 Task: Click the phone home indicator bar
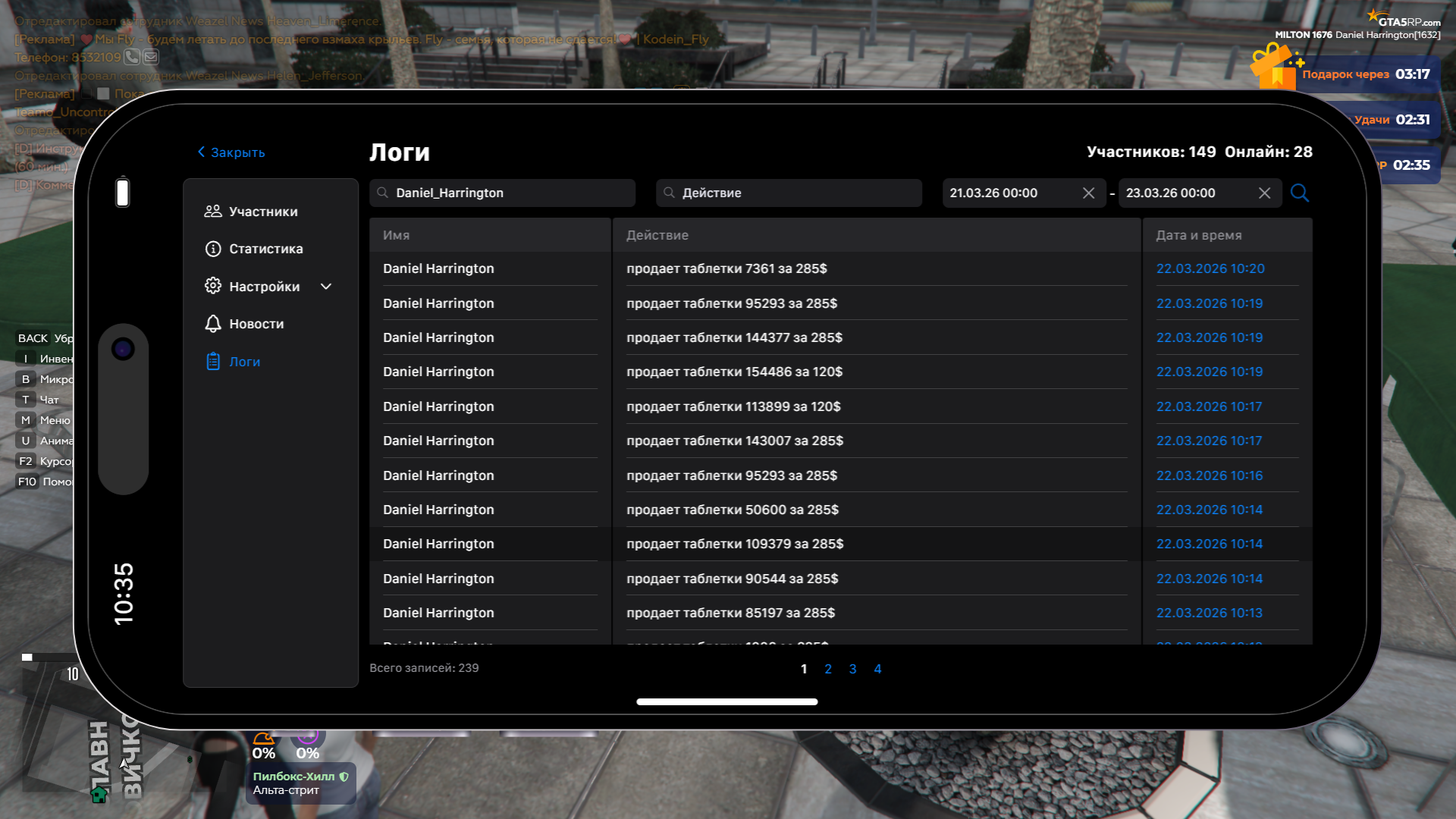pos(726,701)
